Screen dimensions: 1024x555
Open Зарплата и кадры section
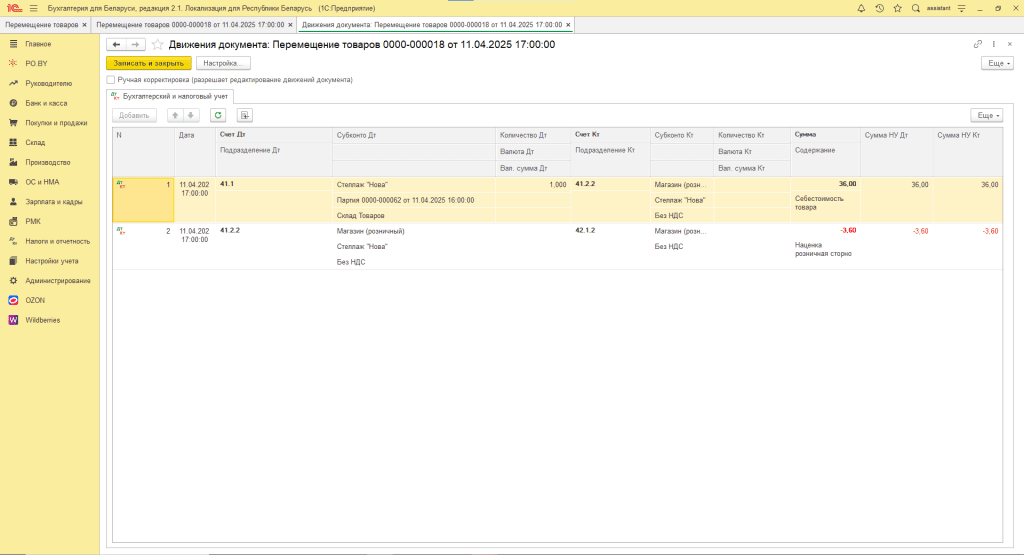click(x=53, y=202)
